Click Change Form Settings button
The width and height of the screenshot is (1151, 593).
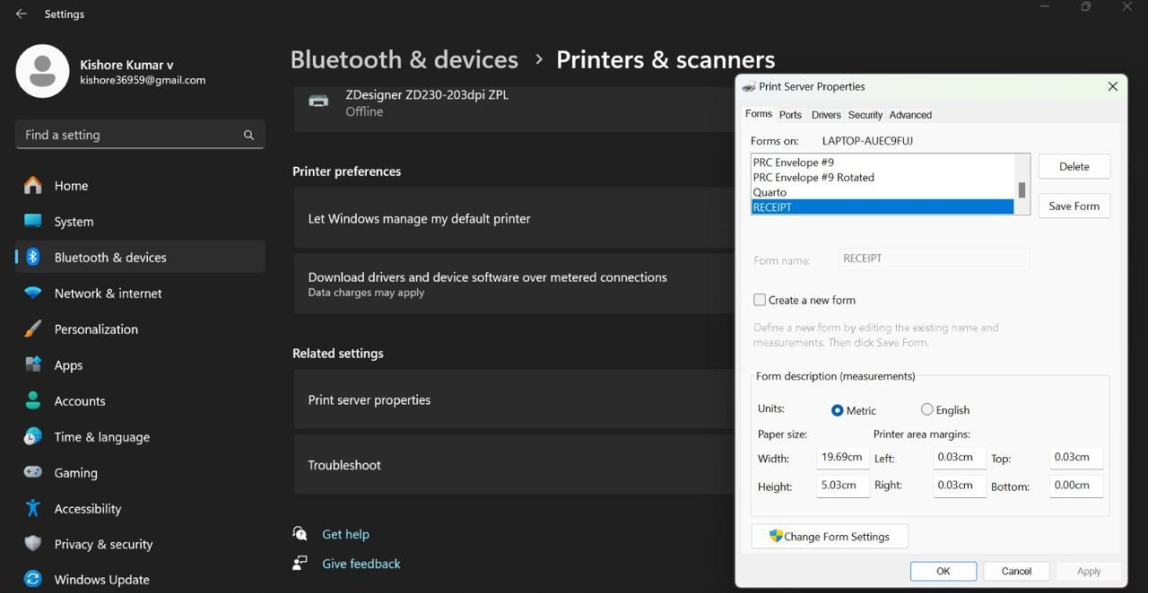pos(829,536)
